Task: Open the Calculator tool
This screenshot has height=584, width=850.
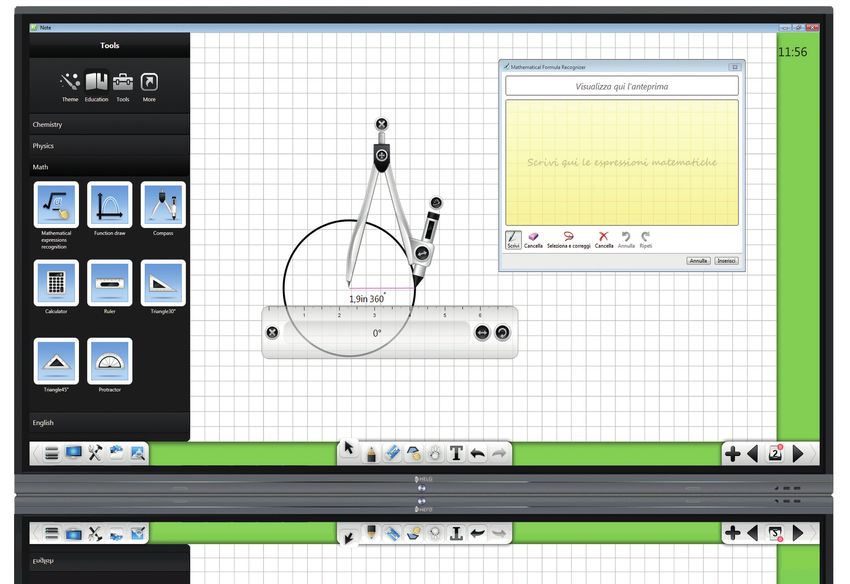Action: click(x=56, y=283)
